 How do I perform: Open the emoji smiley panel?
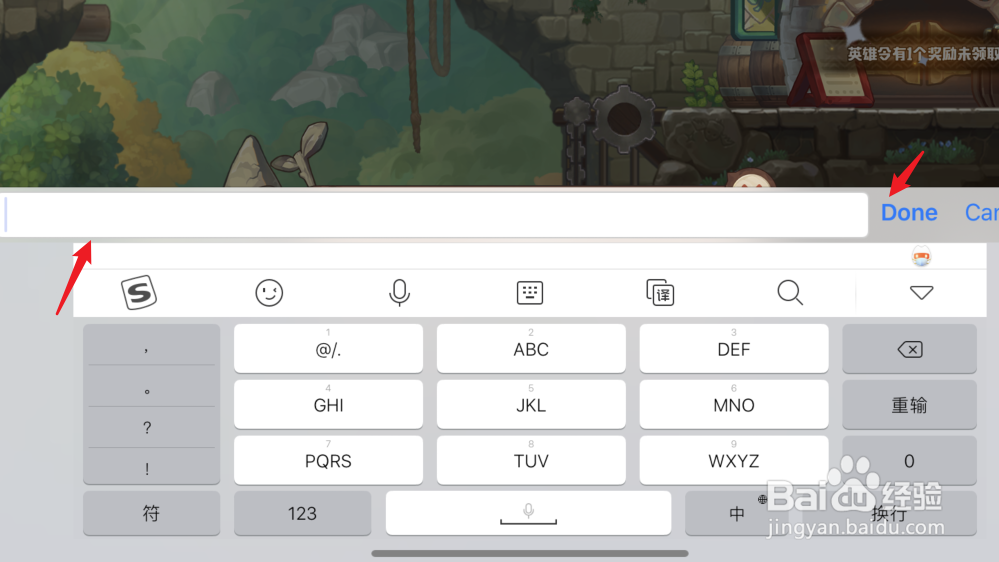click(269, 292)
